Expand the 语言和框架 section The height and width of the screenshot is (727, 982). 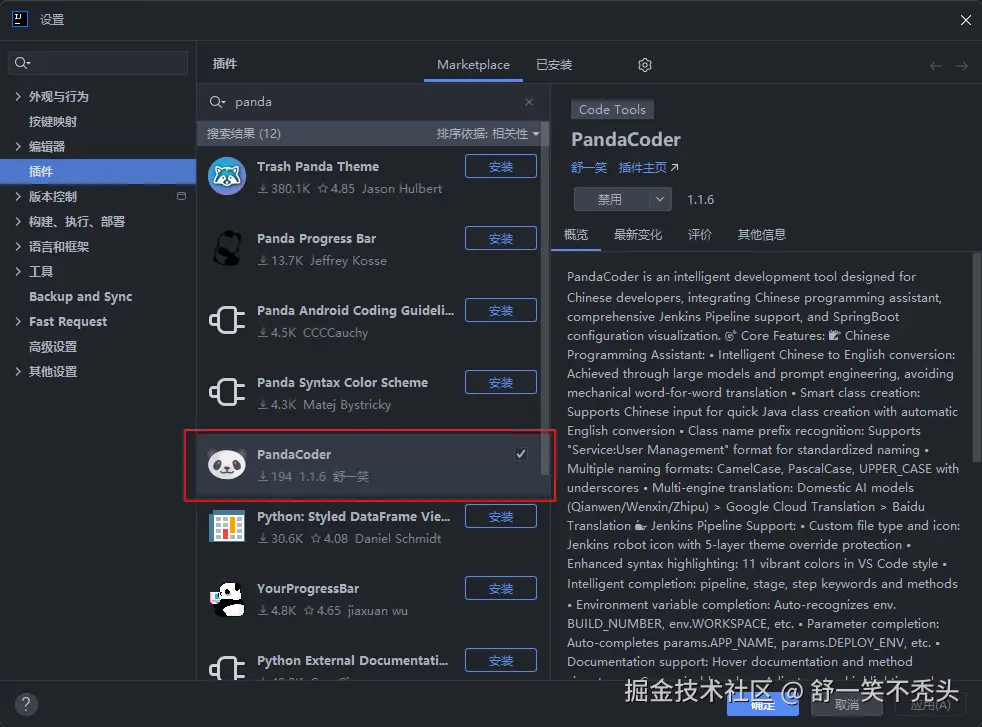[x=18, y=247]
